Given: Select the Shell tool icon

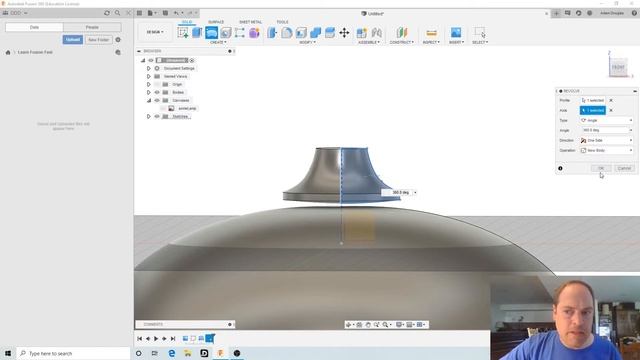Looking at the screenshot, I should (301, 32).
